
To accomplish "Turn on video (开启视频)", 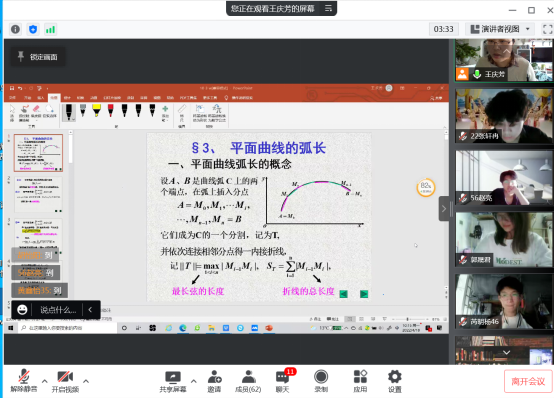I will coord(65,381).
